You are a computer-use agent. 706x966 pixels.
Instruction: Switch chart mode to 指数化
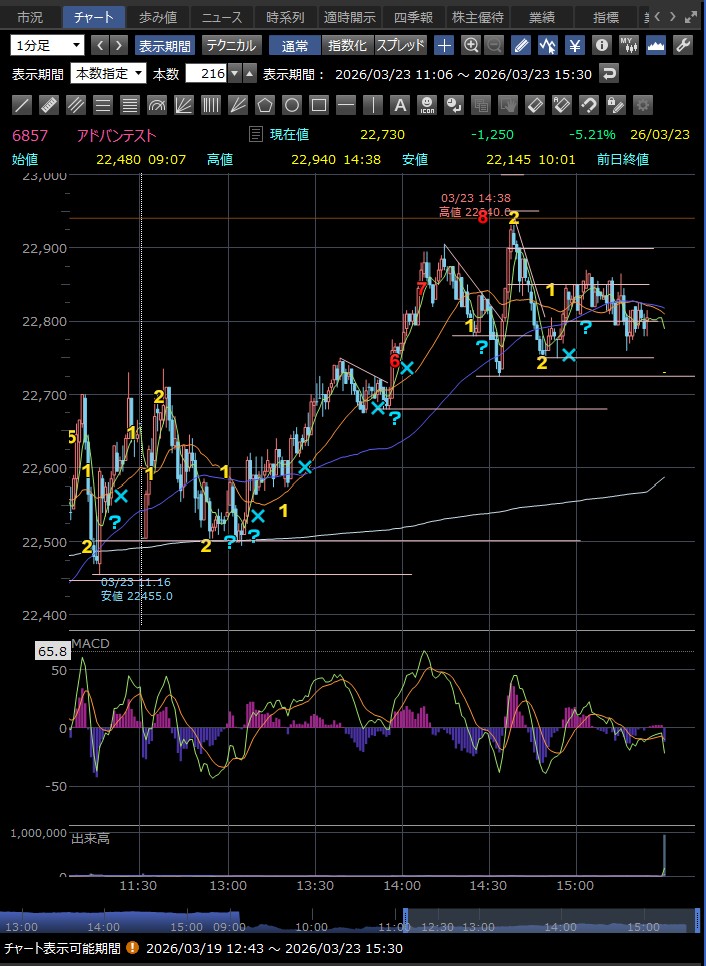coord(347,45)
